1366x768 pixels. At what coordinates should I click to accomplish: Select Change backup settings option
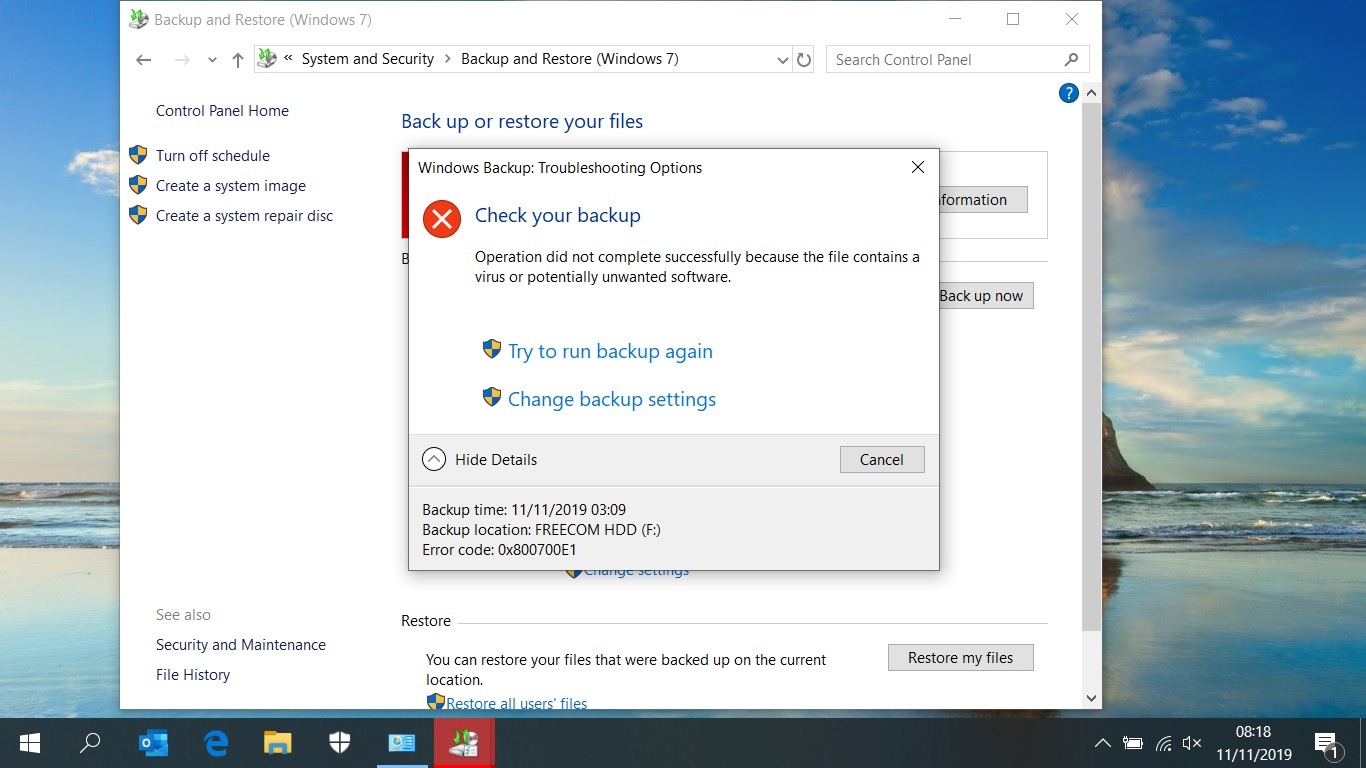[x=611, y=400]
